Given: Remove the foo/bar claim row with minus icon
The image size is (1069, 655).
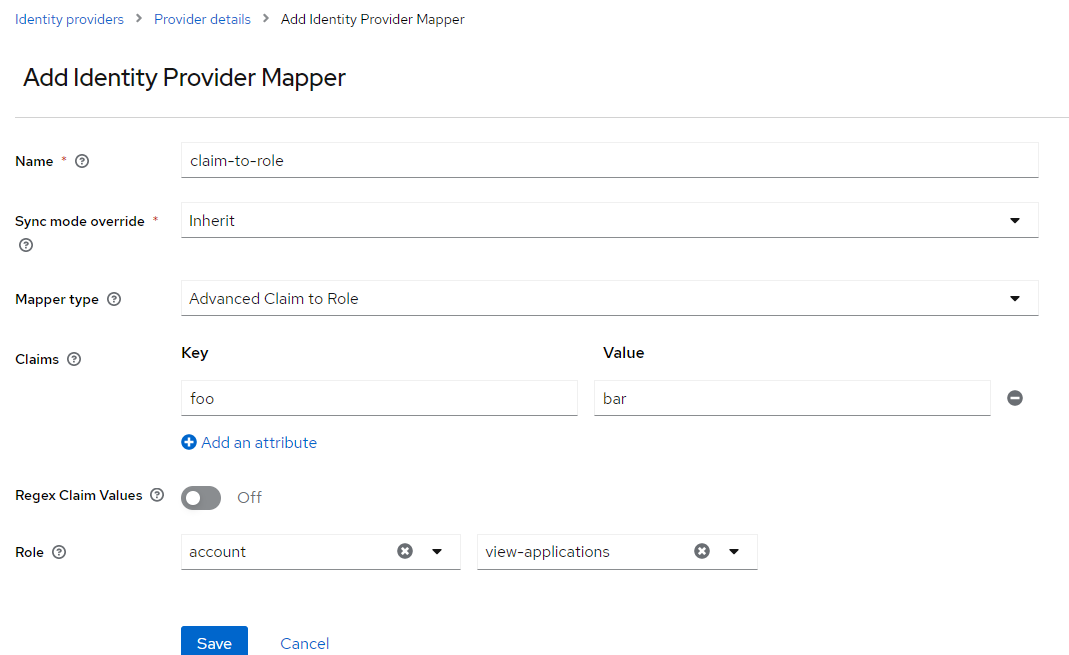Looking at the screenshot, I should pos(1015,397).
